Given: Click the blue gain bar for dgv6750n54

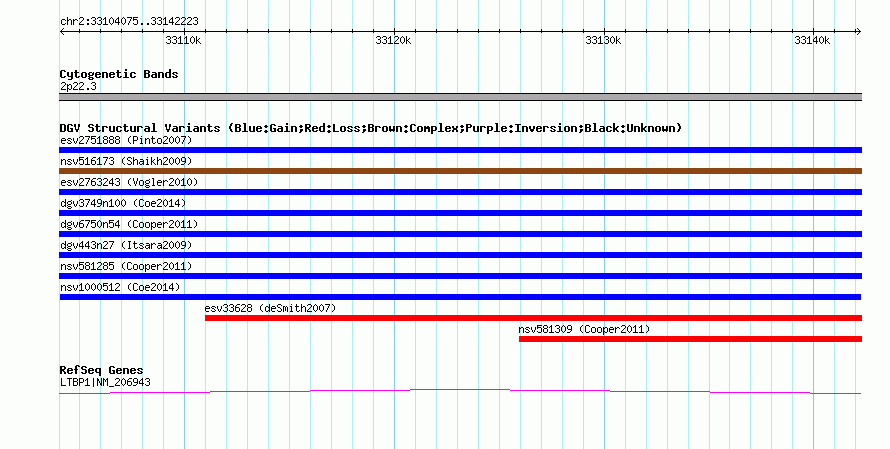Looking at the screenshot, I should [460, 234].
